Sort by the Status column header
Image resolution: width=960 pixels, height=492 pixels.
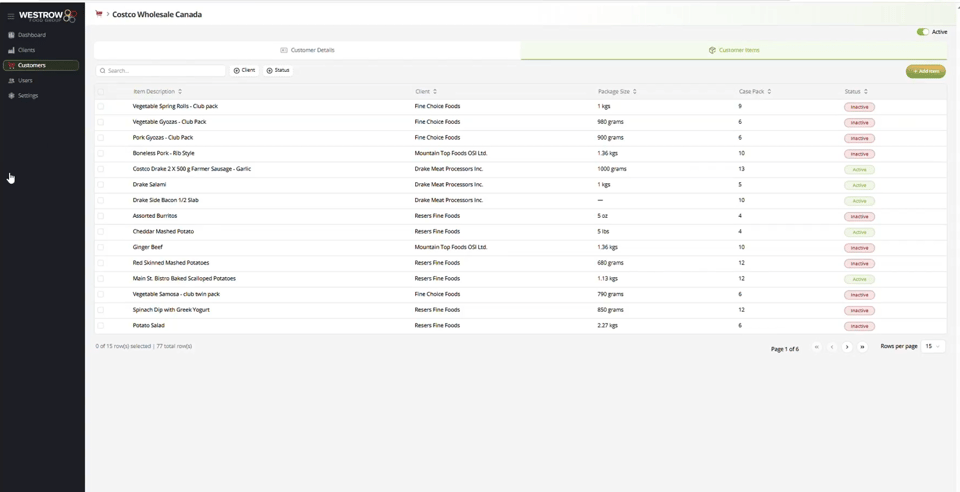click(x=856, y=92)
